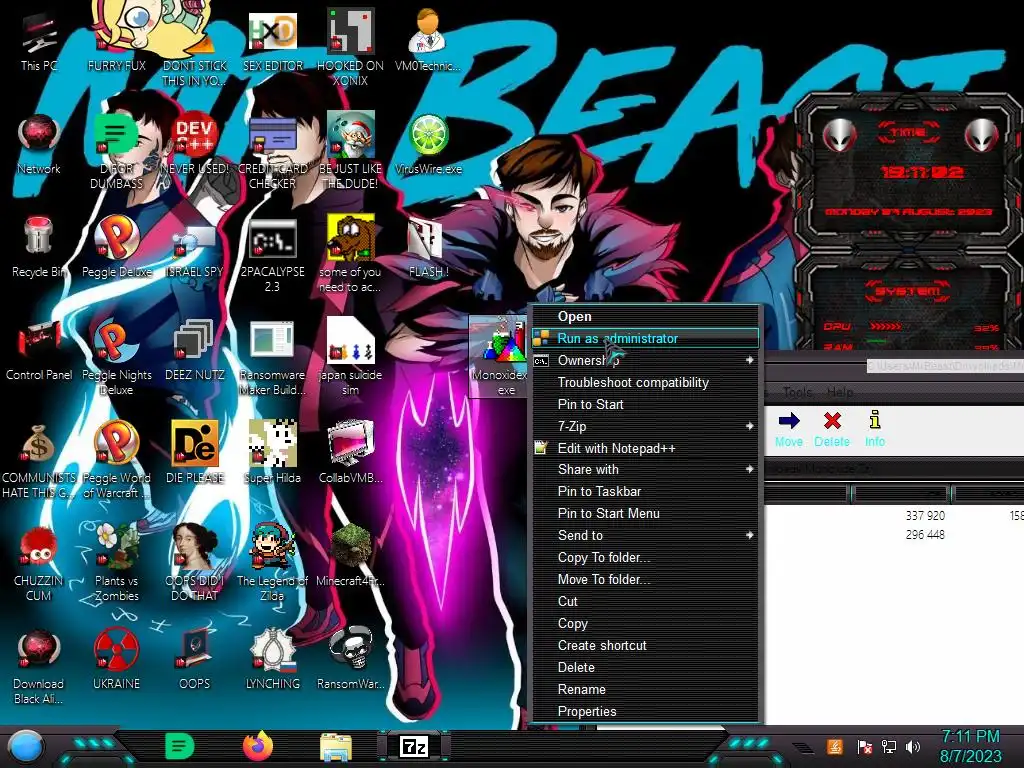Select The Legend of Zilda icon
The image size is (1024, 768).
tap(273, 563)
